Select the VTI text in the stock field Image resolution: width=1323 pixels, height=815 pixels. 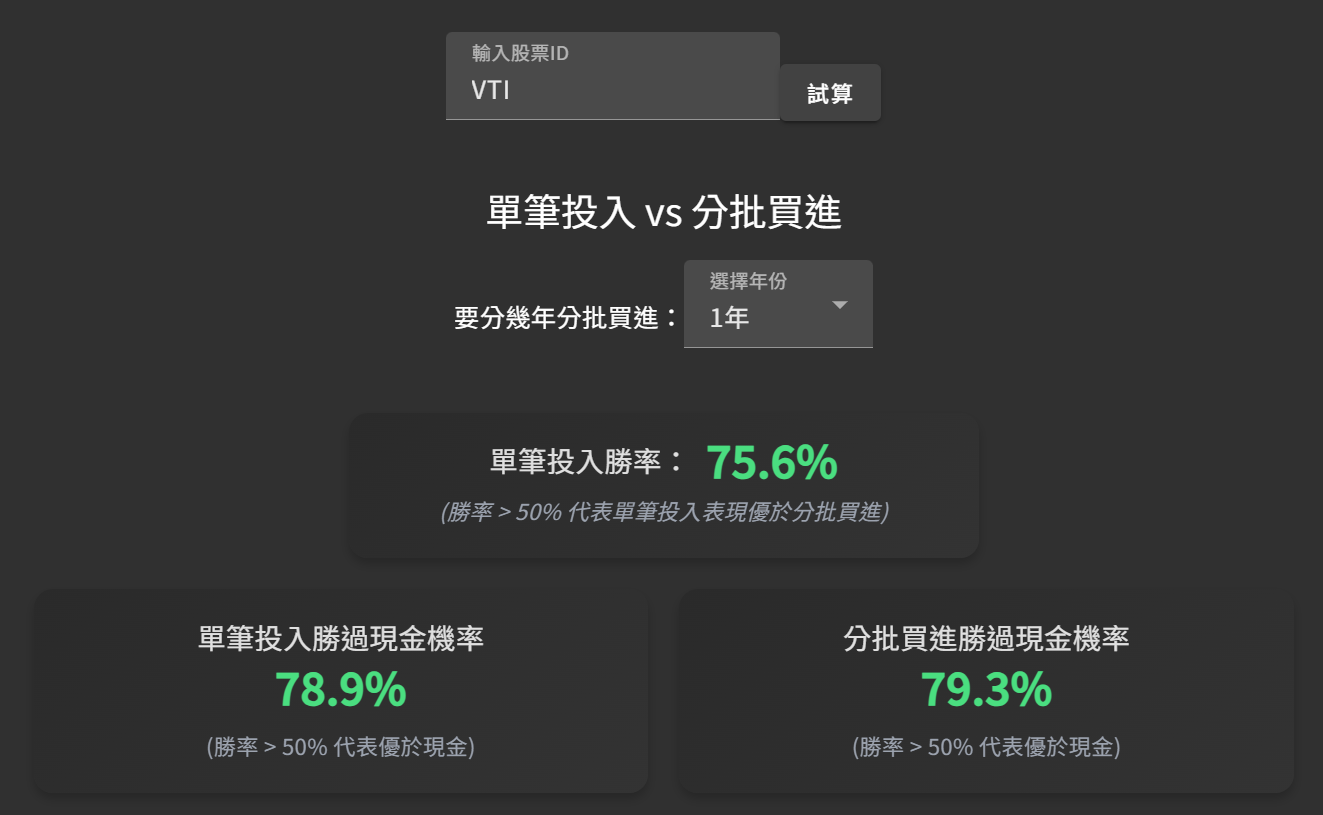point(491,90)
